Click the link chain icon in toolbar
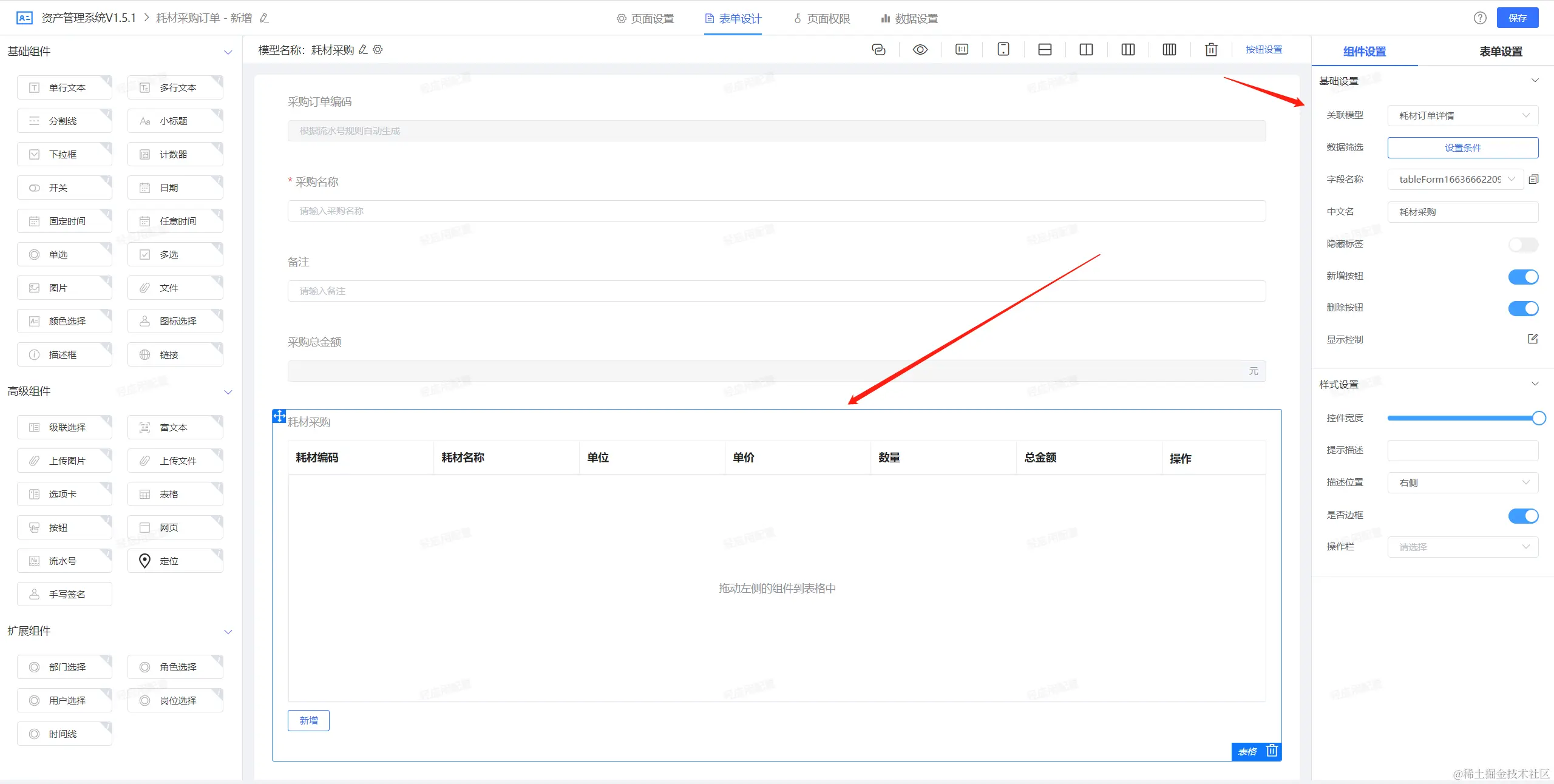The image size is (1554, 784). pos(878,50)
